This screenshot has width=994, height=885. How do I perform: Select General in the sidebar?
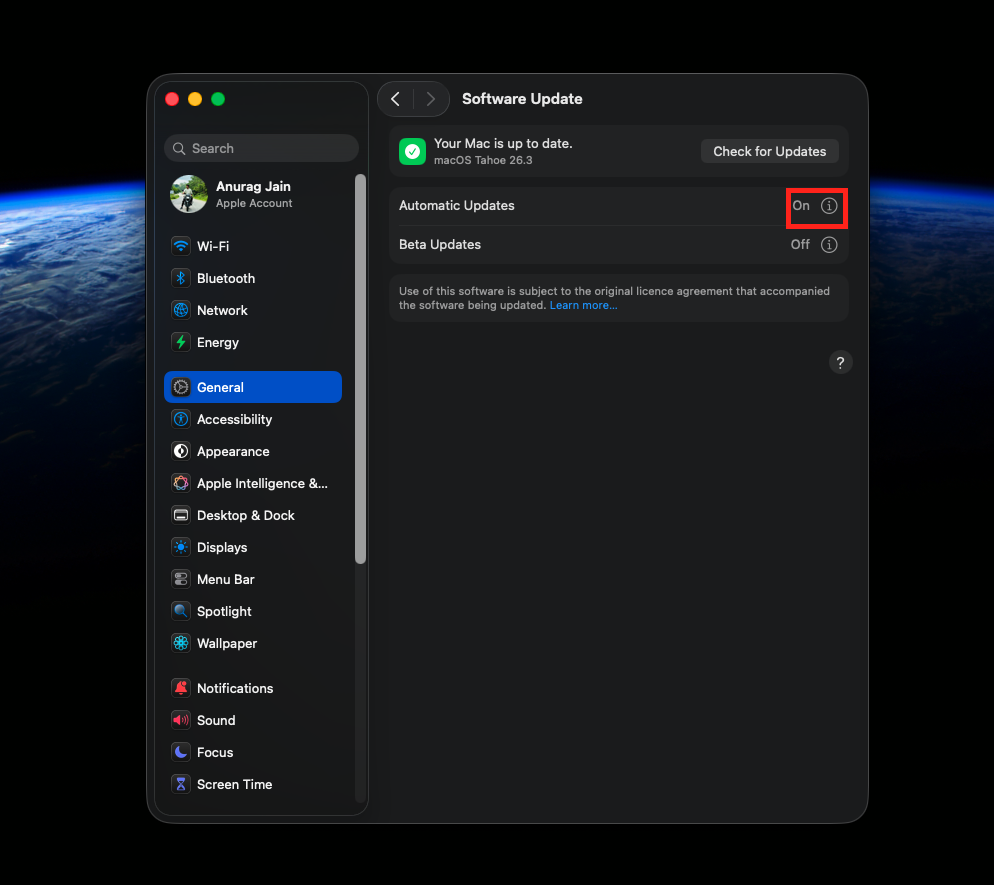(218, 387)
